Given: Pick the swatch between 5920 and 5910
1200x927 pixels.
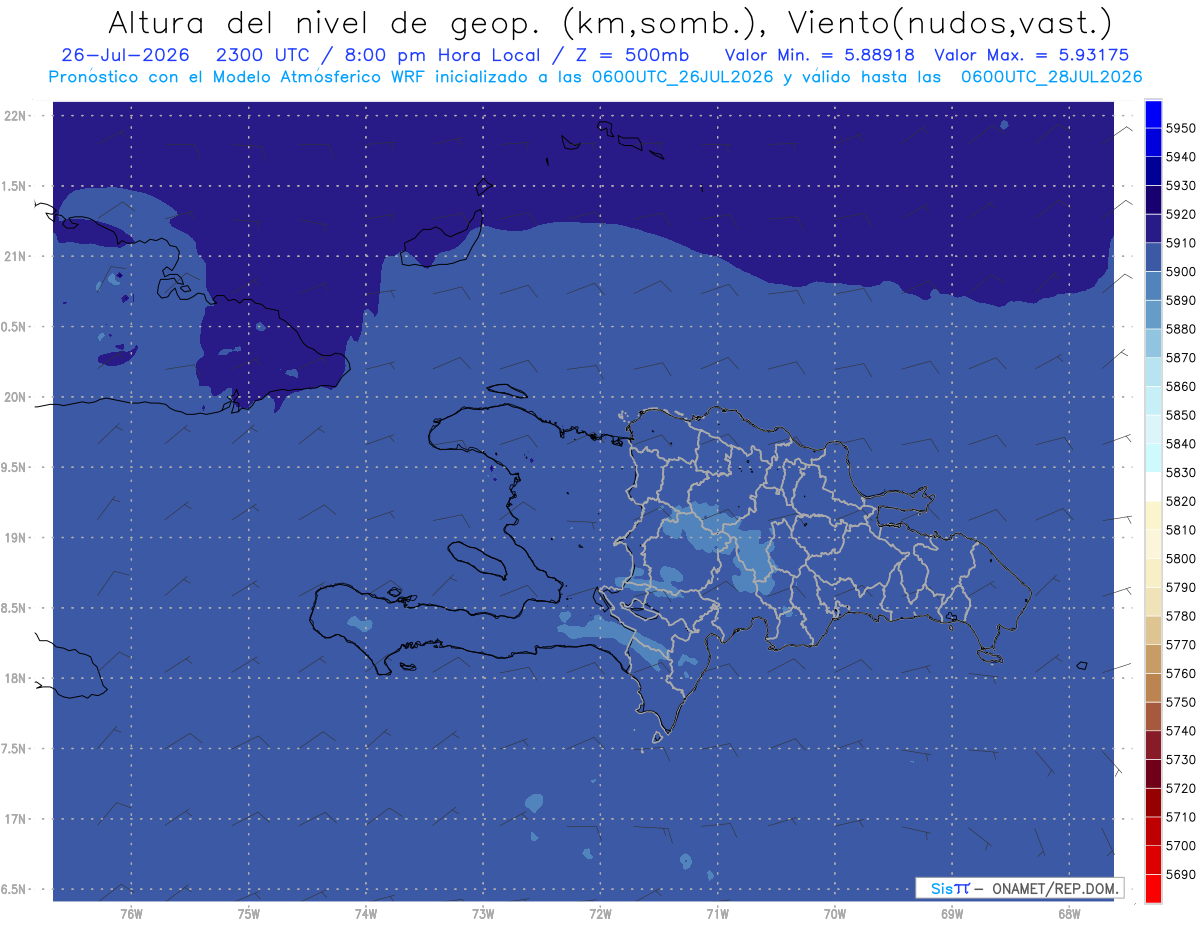Looking at the screenshot, I should (1153, 228).
